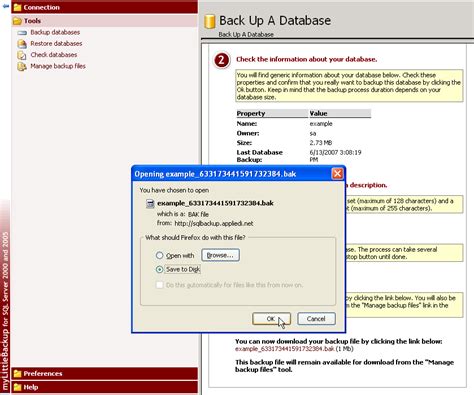Click the Backup databases icon

[22, 33]
